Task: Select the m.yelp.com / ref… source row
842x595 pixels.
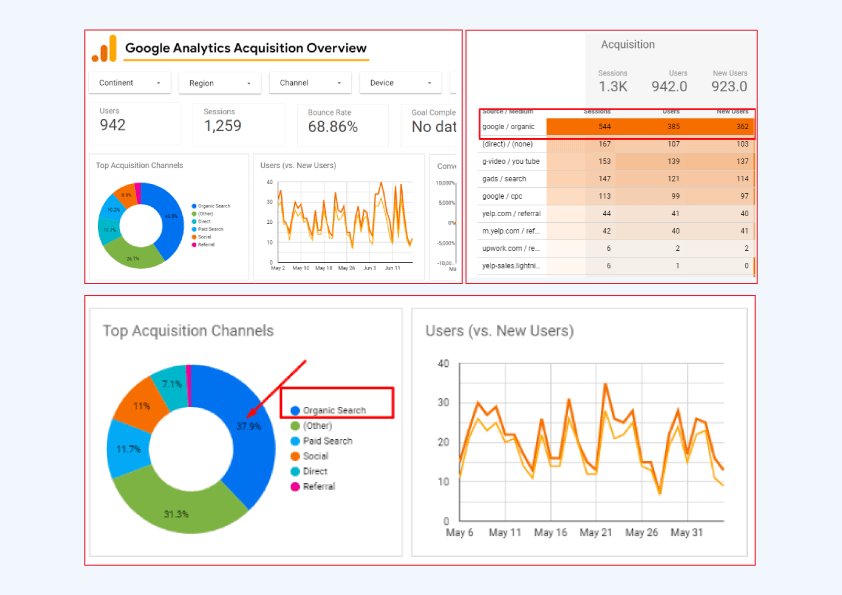Action: pyautogui.click(x=616, y=231)
